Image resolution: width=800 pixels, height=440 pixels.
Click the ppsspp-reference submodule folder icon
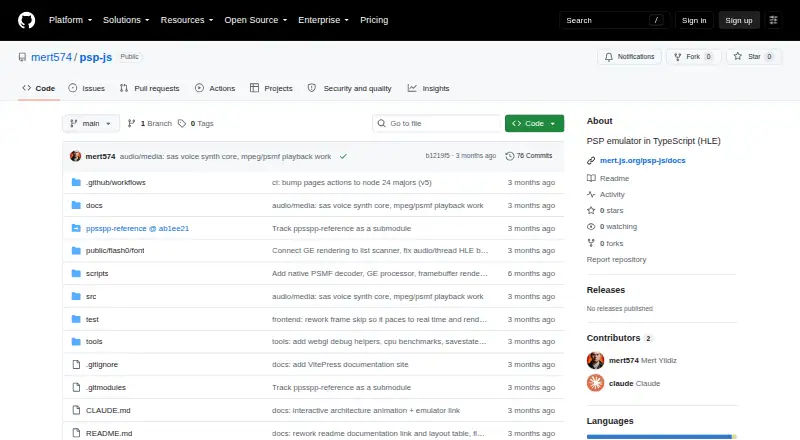coord(76,228)
